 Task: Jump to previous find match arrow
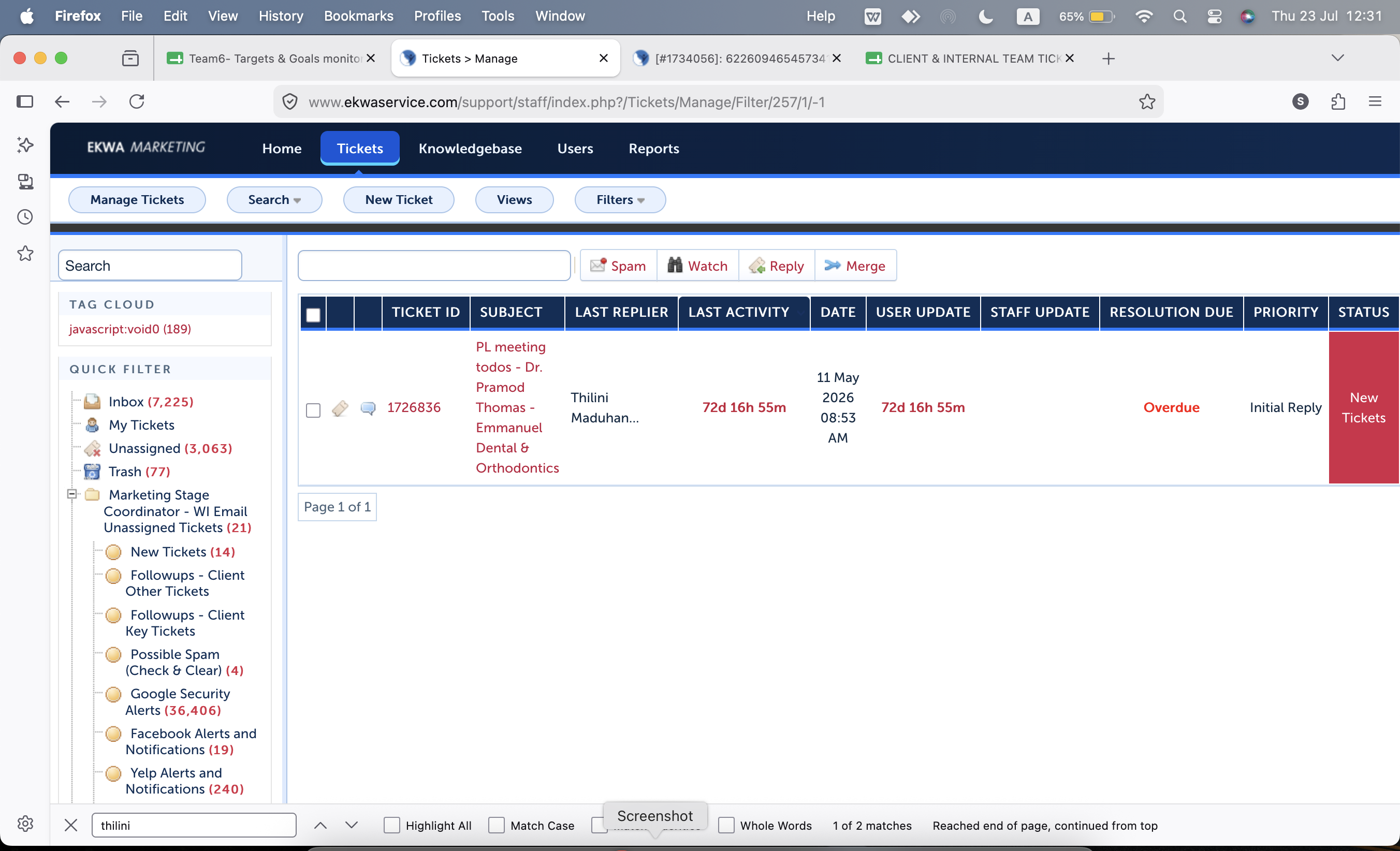(320, 825)
